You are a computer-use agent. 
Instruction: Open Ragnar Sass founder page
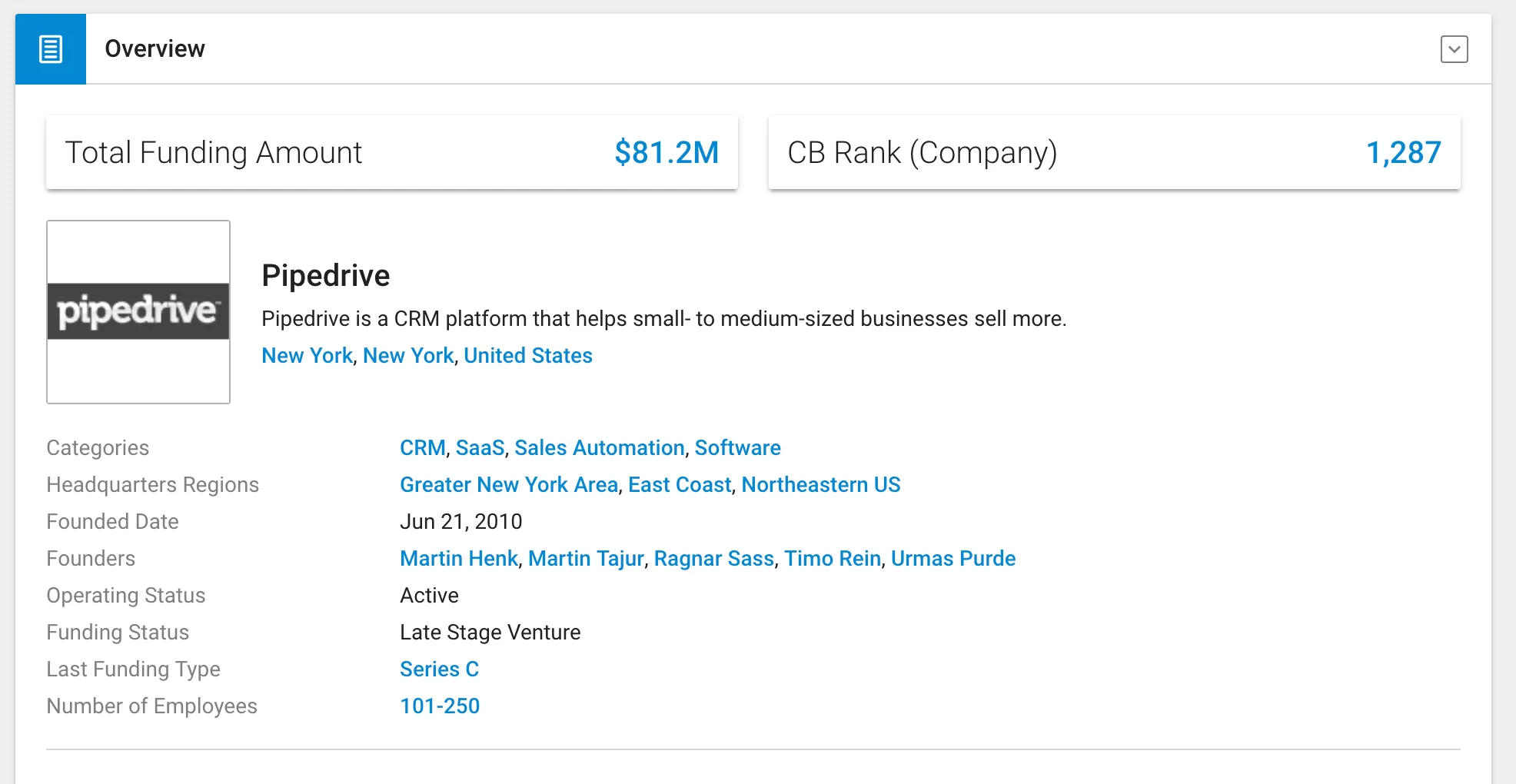tap(713, 559)
